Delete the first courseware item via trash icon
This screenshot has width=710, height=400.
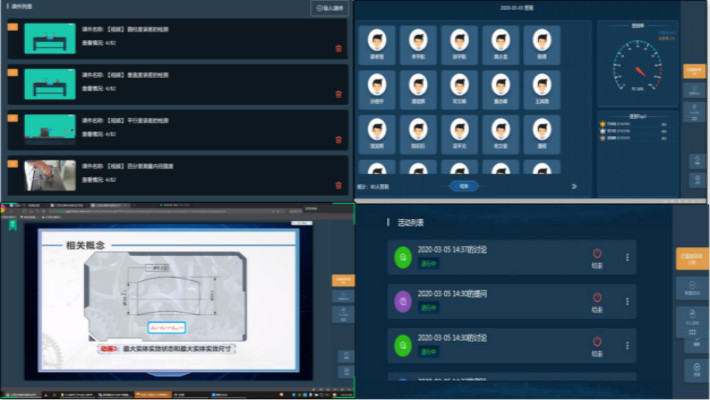coord(338,49)
